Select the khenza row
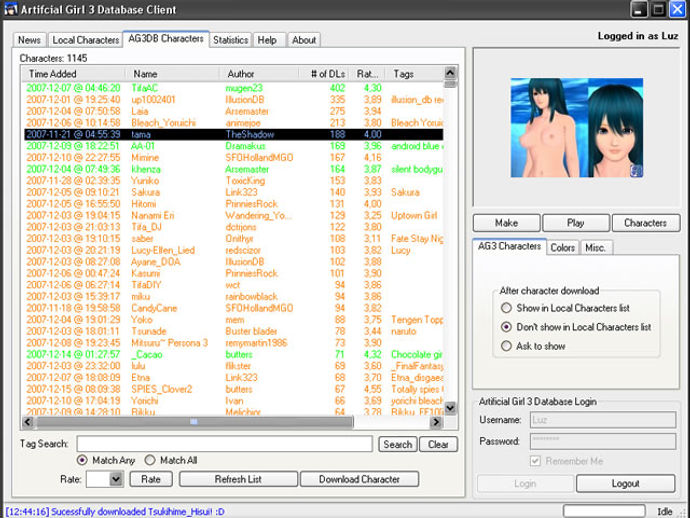Viewport: 690px width, 518px height. 233,169
